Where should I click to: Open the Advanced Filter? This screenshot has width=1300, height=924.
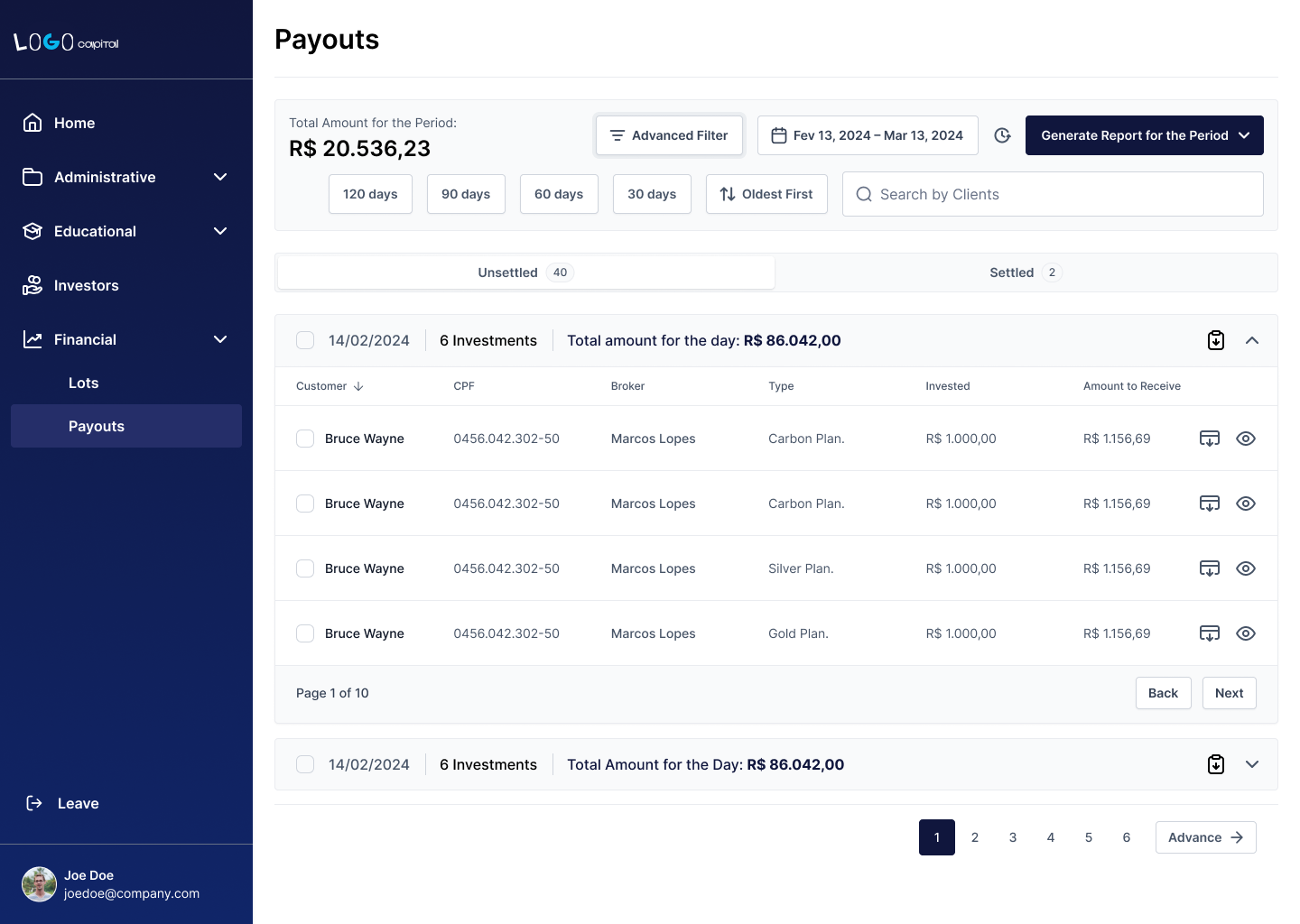tap(669, 135)
